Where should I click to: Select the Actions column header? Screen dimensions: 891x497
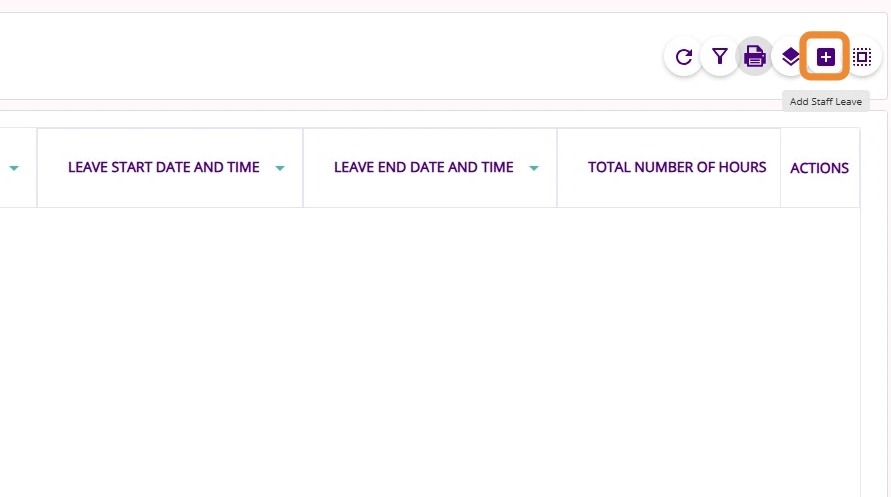coord(819,168)
